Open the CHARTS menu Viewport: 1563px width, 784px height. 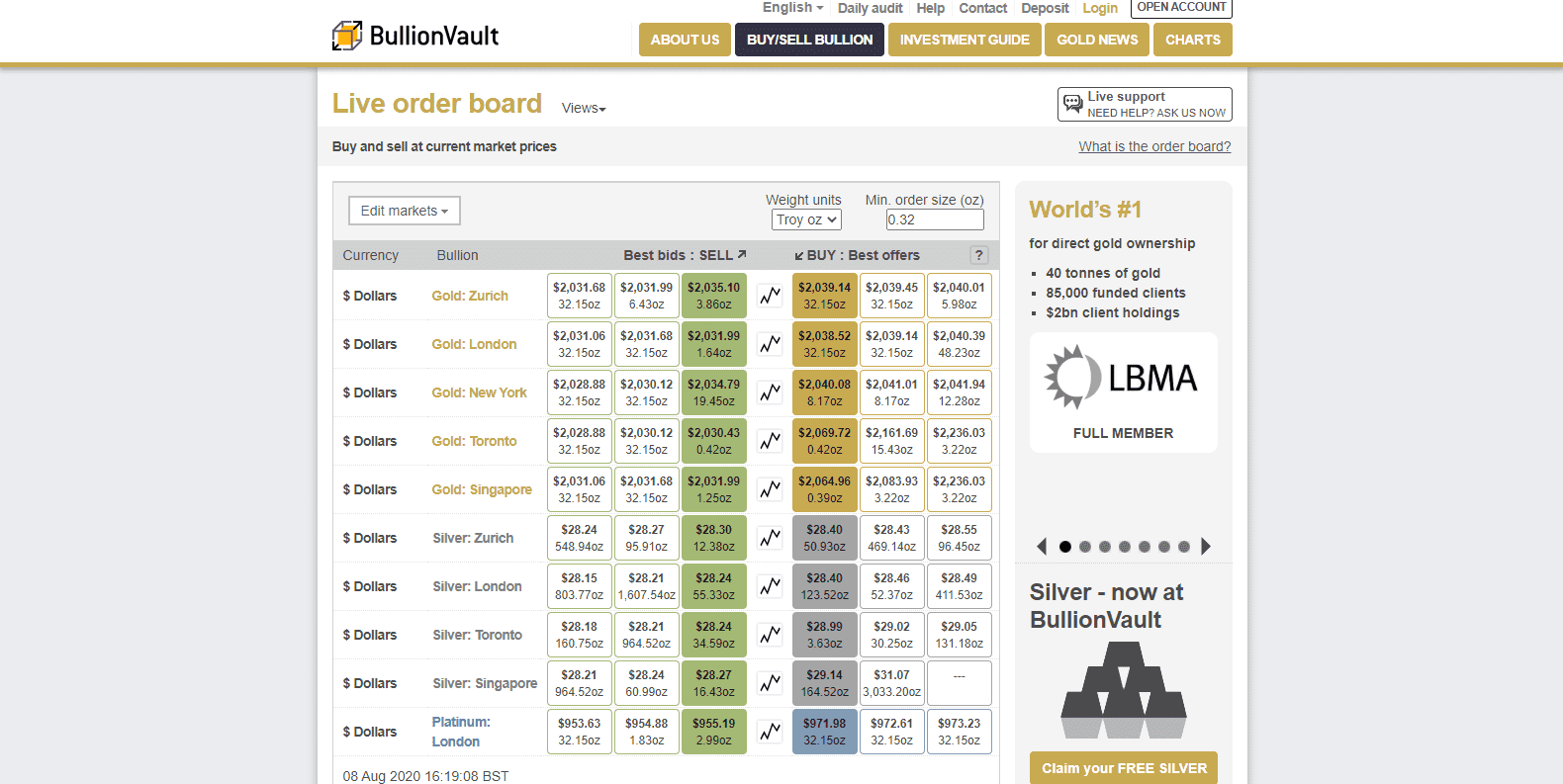click(x=1192, y=40)
